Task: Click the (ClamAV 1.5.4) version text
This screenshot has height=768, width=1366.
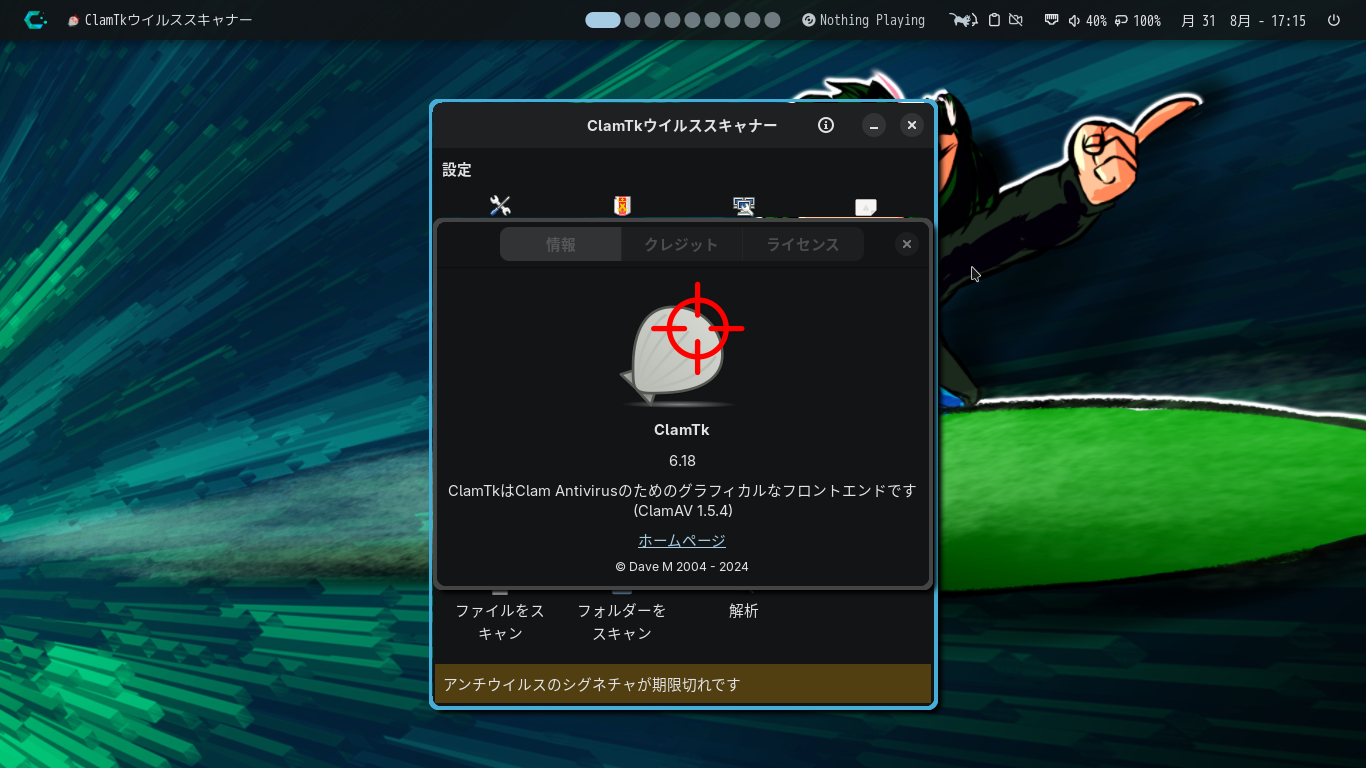Action: 683,510
